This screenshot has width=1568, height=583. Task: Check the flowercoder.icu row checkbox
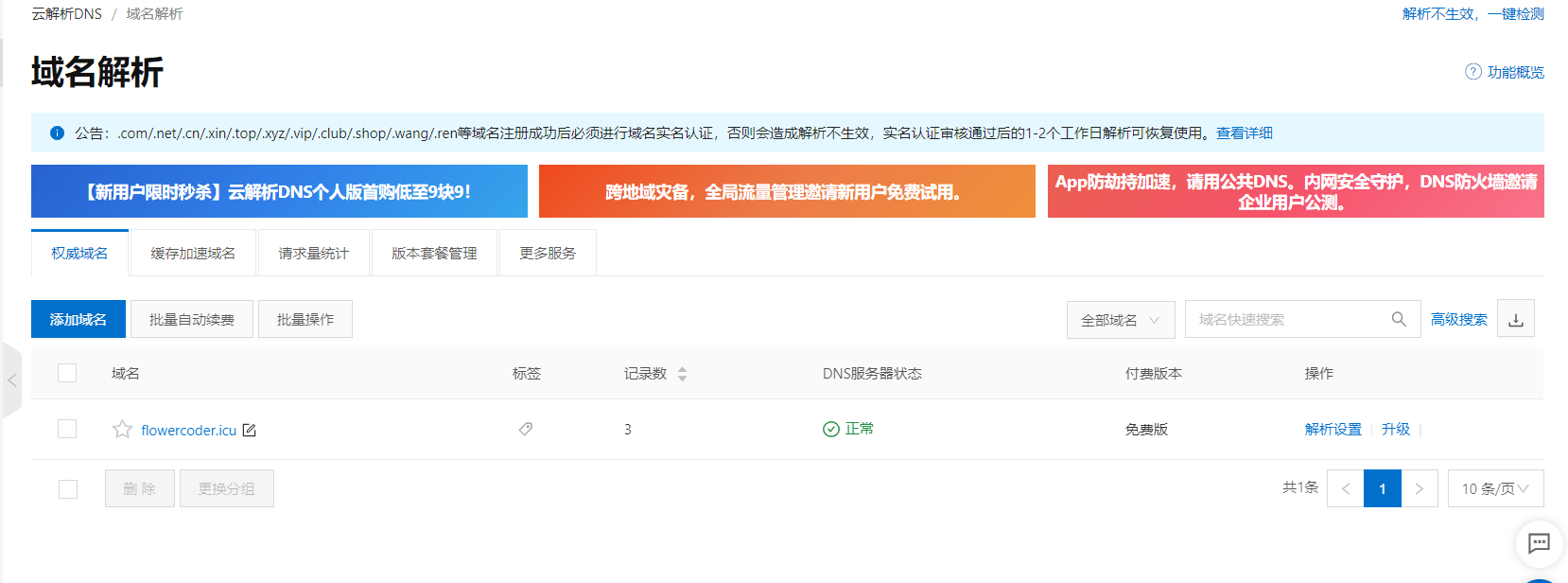[67, 429]
